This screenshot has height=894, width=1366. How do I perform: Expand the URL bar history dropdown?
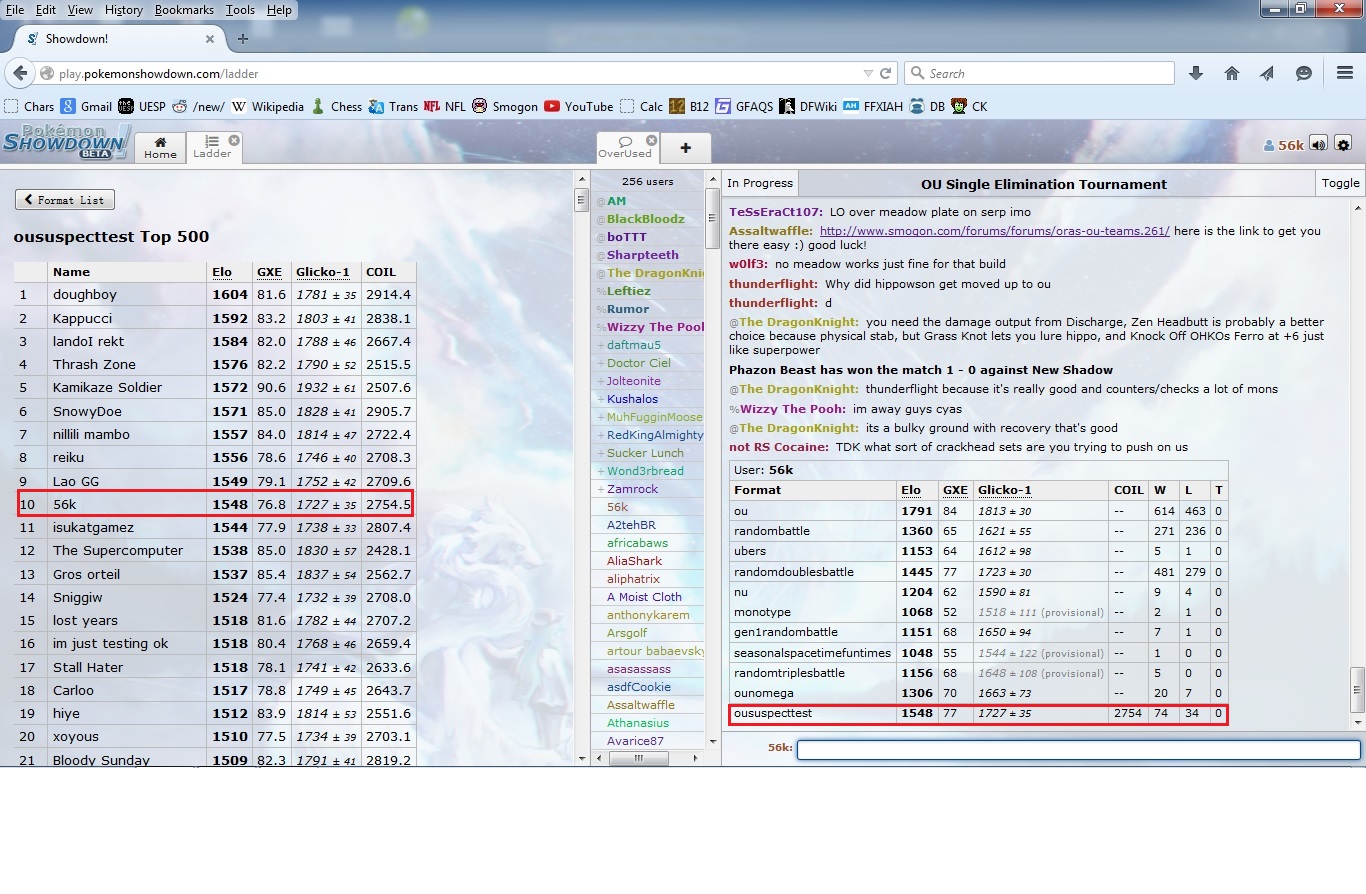point(867,73)
